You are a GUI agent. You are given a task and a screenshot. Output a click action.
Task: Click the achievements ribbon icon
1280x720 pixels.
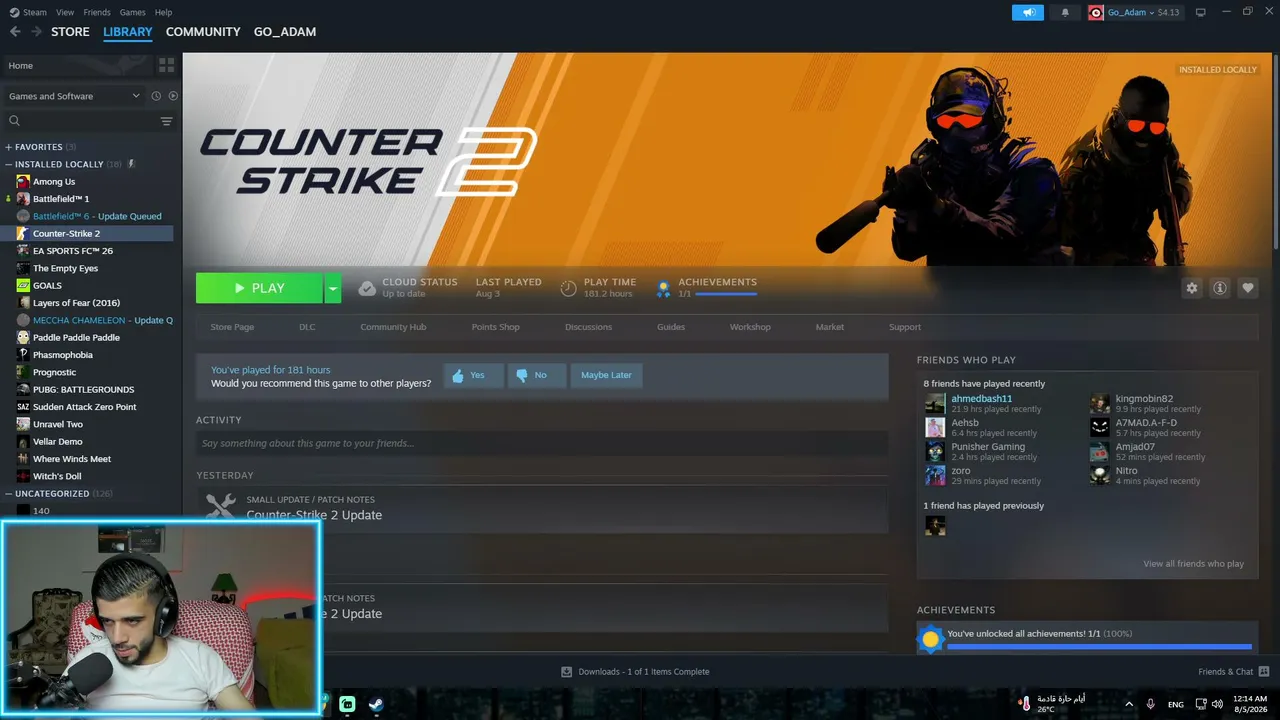(x=662, y=289)
